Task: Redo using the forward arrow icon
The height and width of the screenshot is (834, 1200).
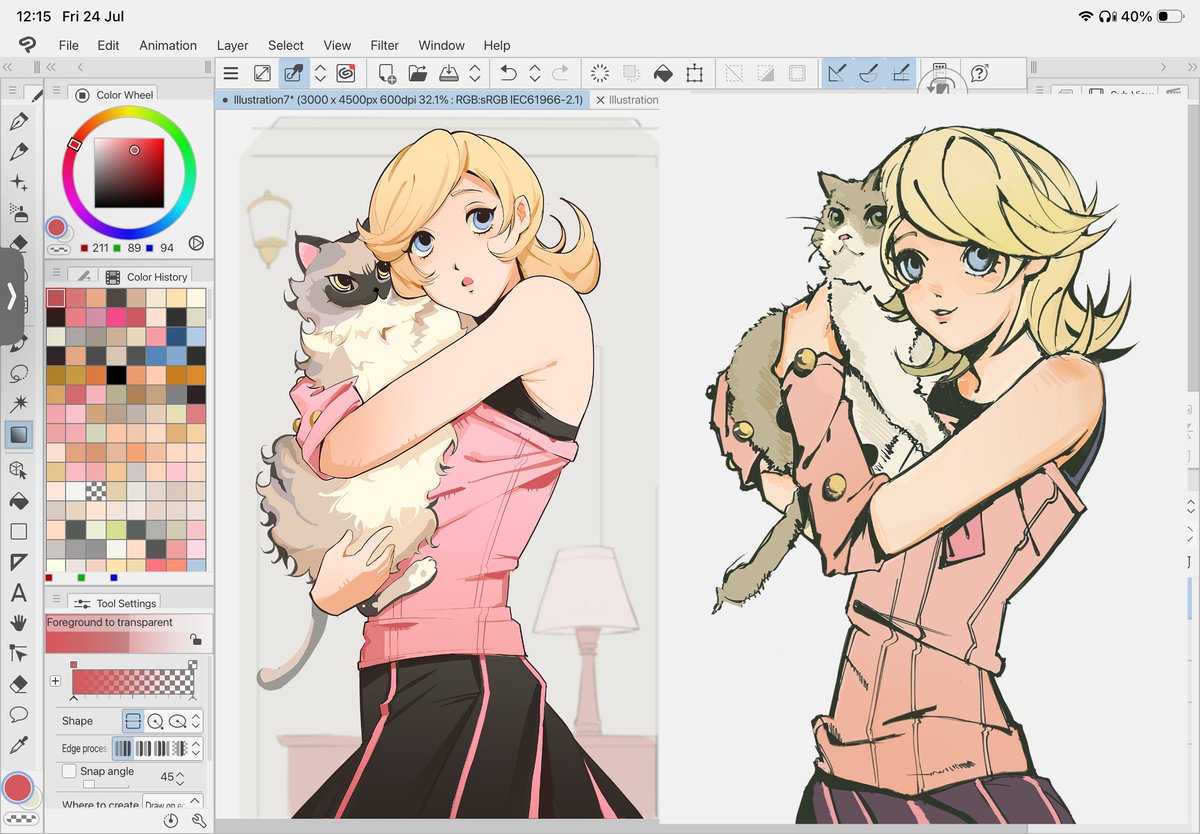Action: pos(561,73)
